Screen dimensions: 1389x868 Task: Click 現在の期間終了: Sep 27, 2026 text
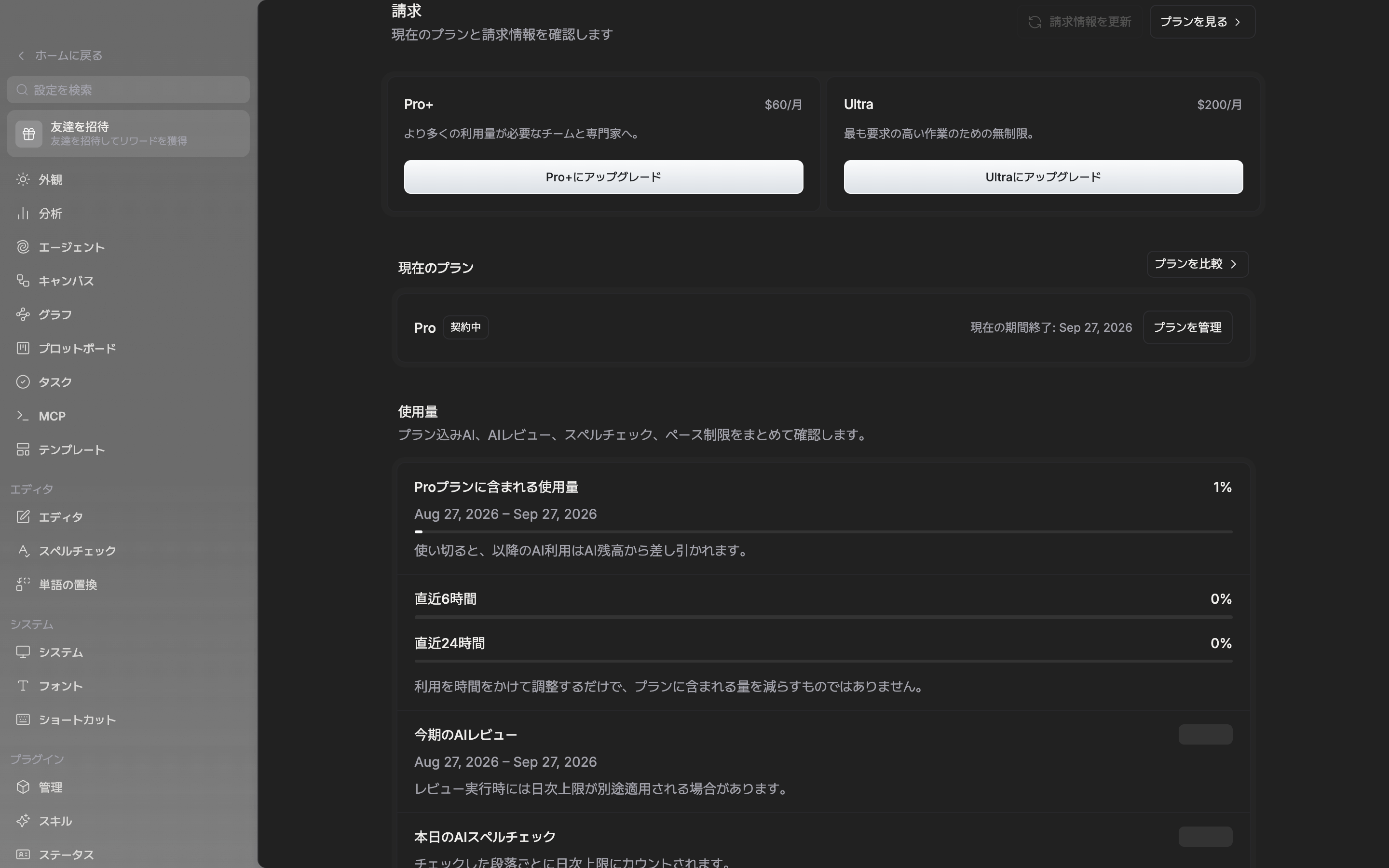[1051, 327]
